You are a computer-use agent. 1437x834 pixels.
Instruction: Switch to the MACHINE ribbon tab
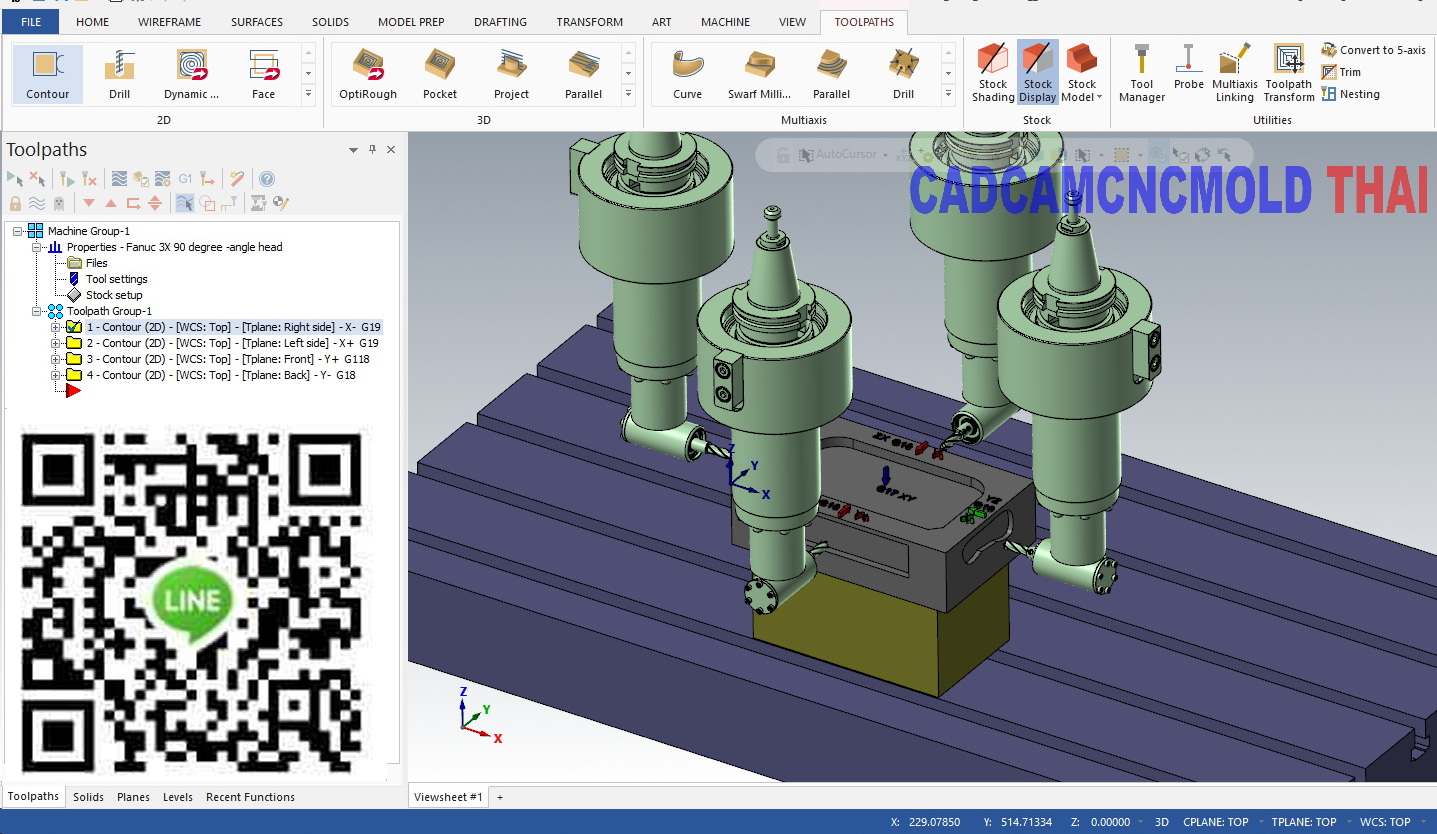tap(725, 21)
